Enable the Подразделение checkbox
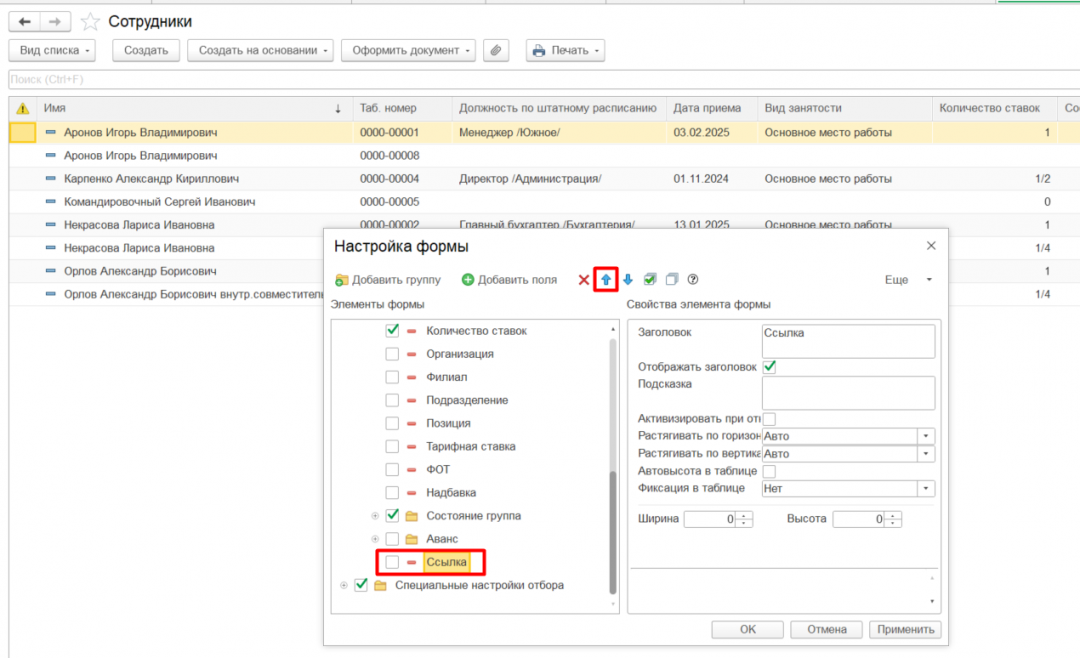The width and height of the screenshot is (1080, 658). (392, 400)
